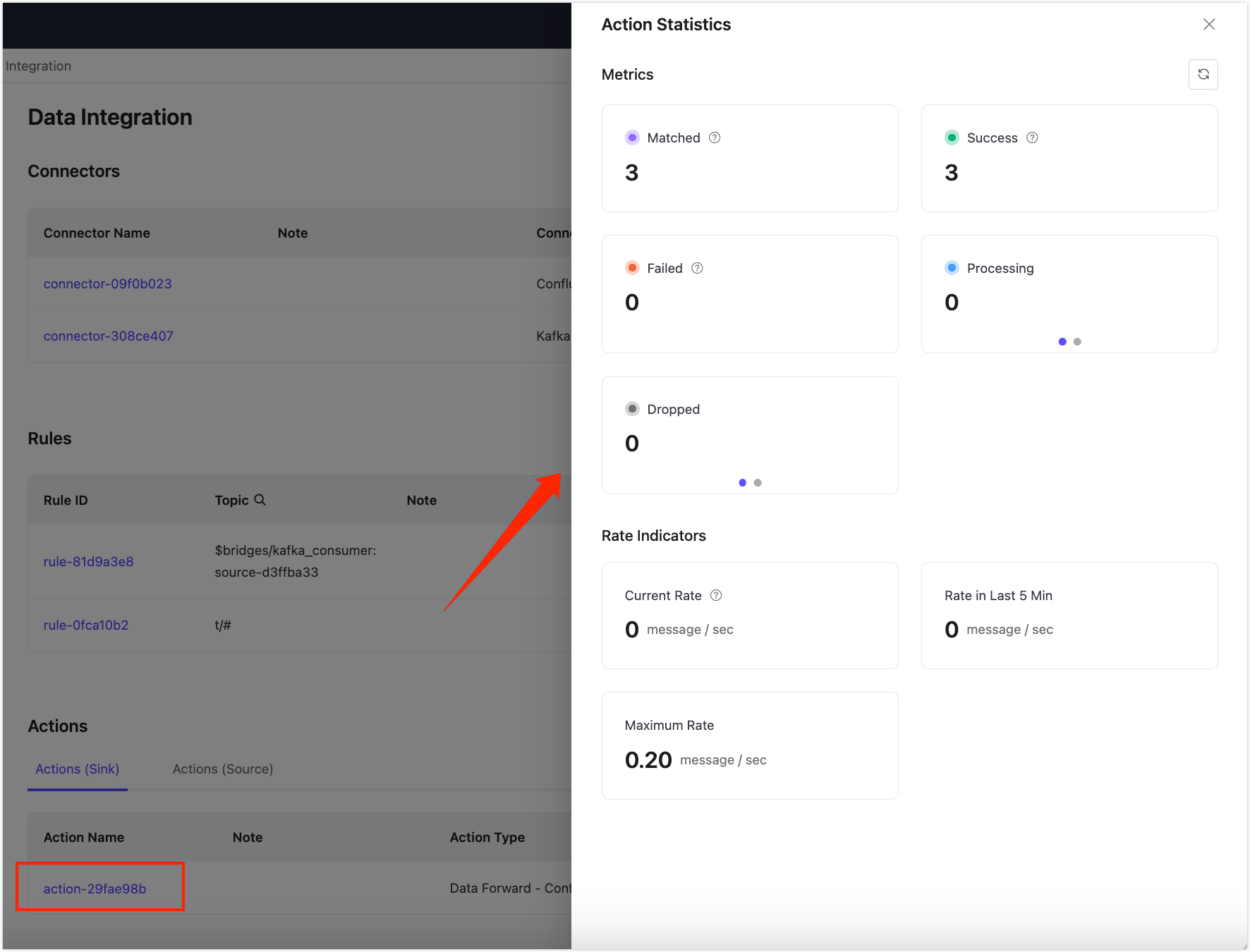1250x952 pixels.
Task: Select second pagination dot in Dropped card
Action: click(x=758, y=483)
